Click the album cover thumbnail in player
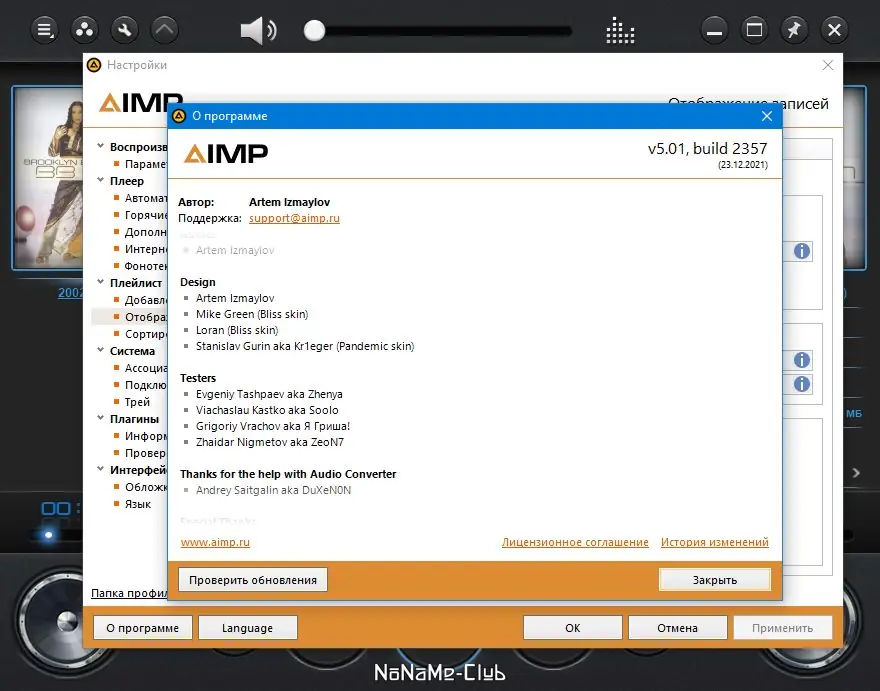The height and width of the screenshot is (691, 880). [48, 177]
